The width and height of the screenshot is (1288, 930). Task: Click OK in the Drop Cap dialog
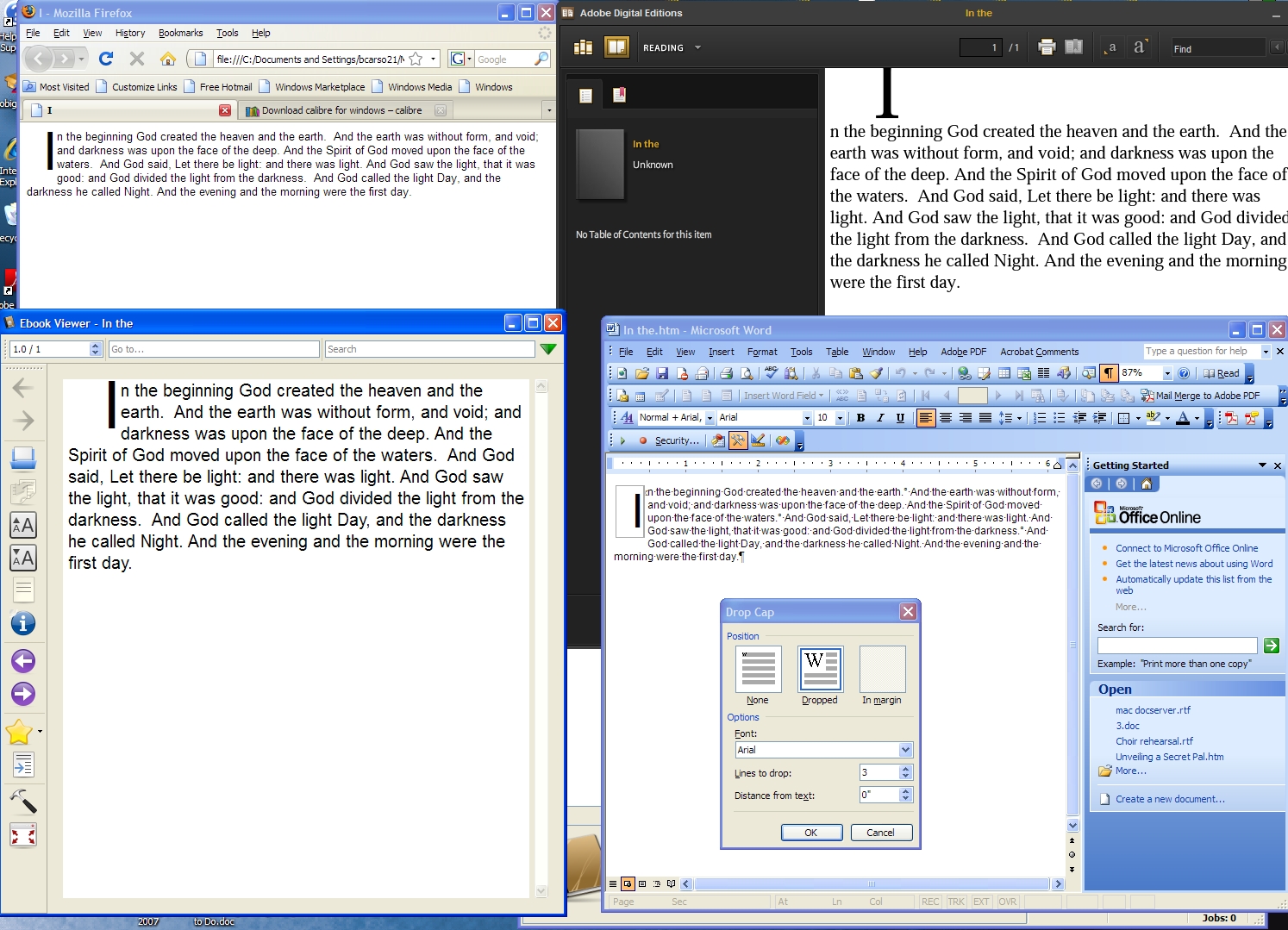pyautogui.click(x=811, y=833)
